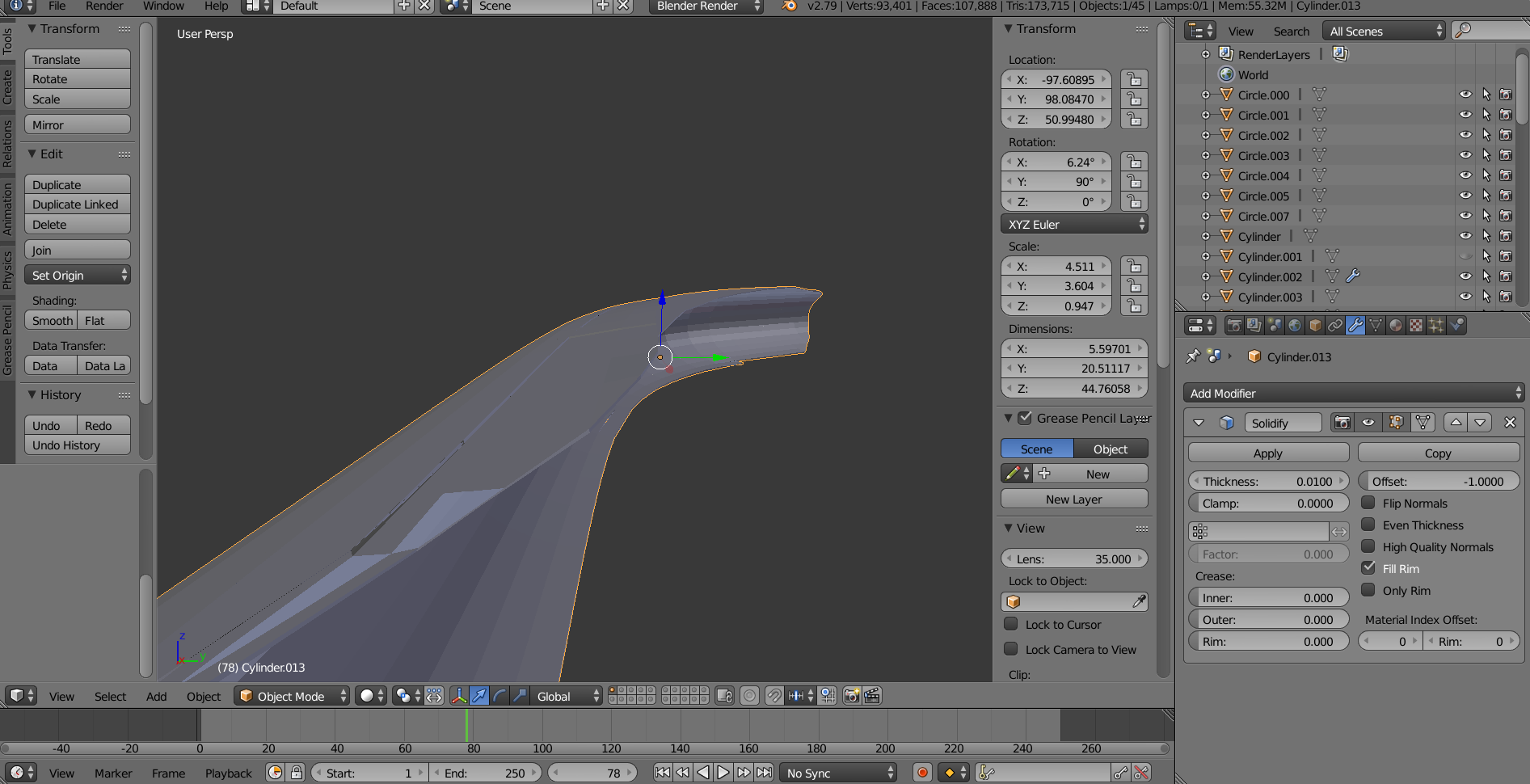This screenshot has width=1530, height=784.
Task: Open the Global orientation dropdown
Action: coord(567,696)
